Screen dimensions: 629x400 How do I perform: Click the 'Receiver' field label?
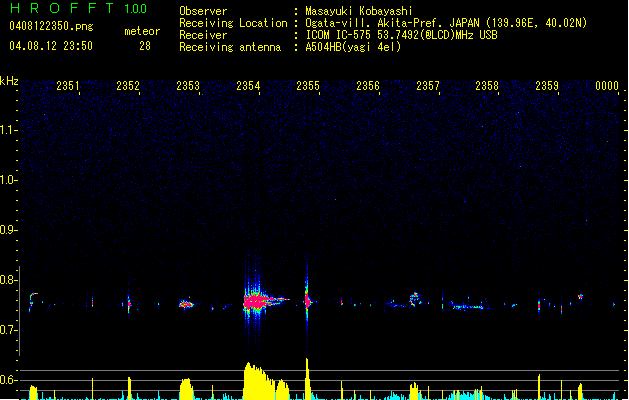tap(203, 35)
